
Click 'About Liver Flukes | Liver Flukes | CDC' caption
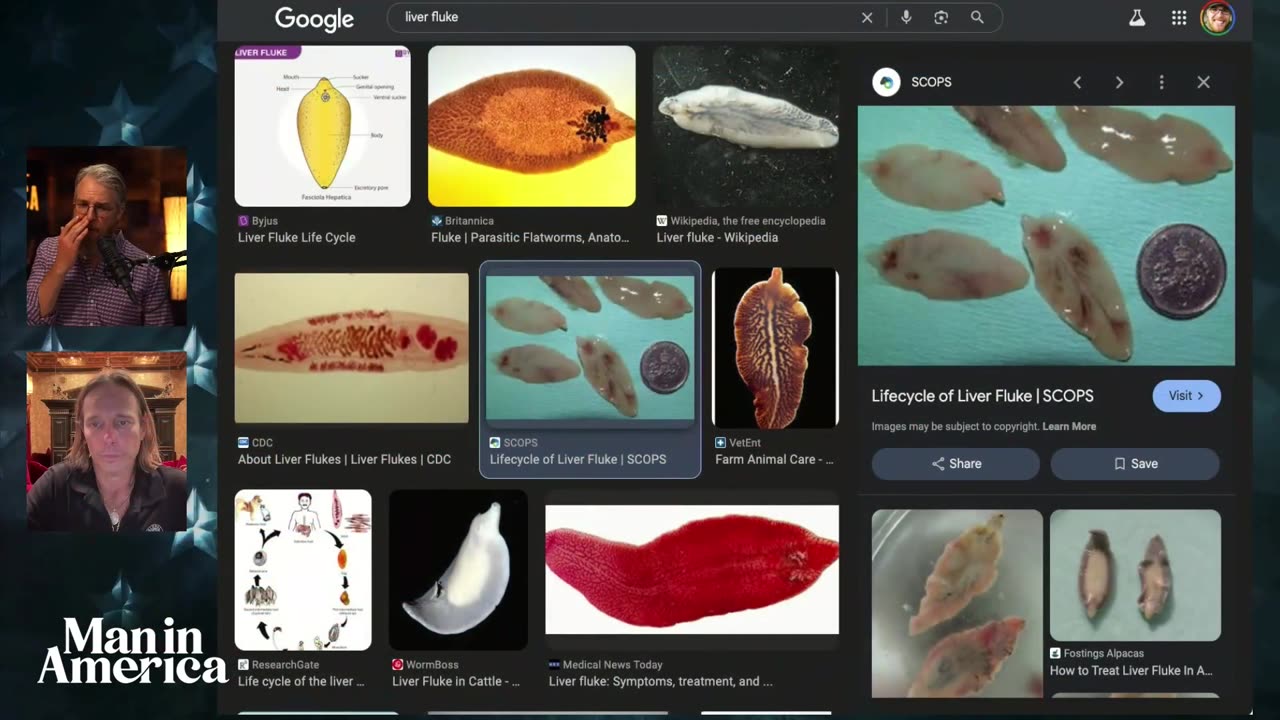[x=345, y=460]
